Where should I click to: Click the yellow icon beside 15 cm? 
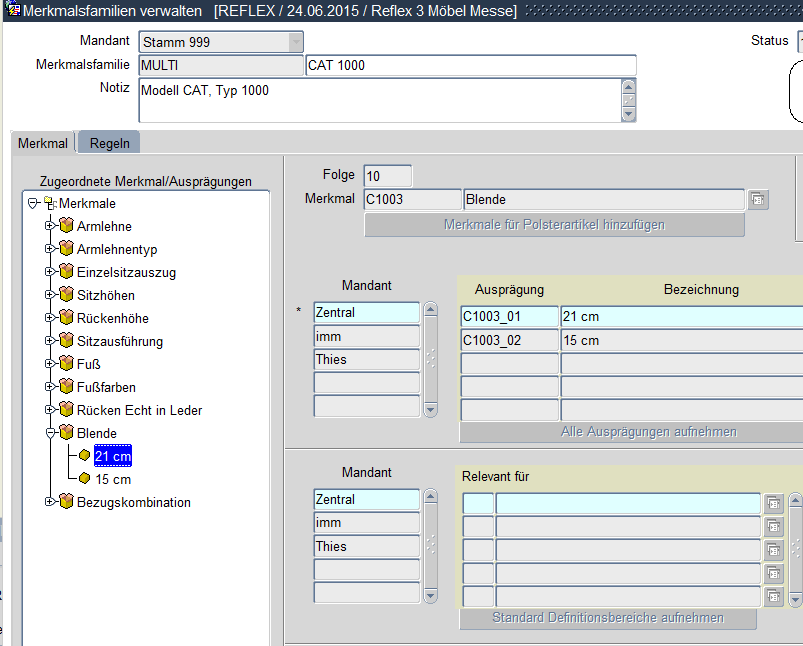85,479
